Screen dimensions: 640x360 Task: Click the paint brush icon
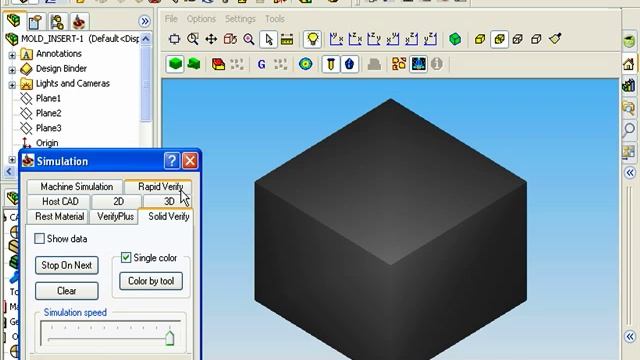(555, 39)
